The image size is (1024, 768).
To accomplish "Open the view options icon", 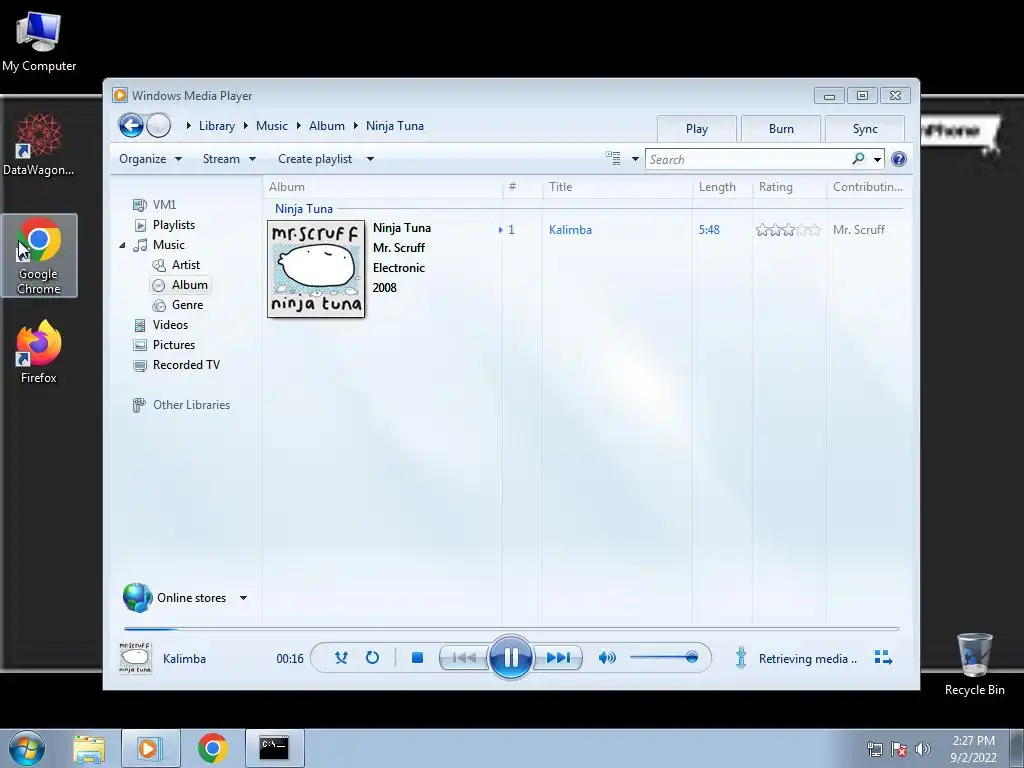I will point(613,159).
